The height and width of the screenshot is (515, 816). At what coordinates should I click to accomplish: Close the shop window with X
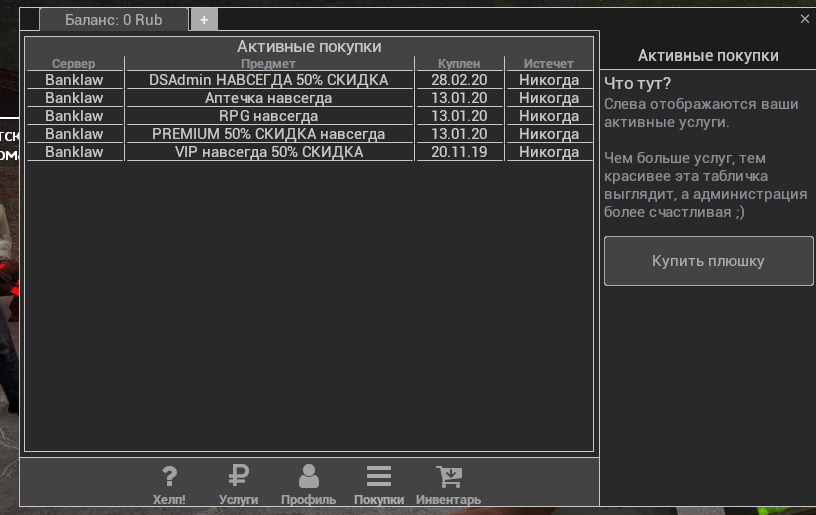(x=805, y=19)
